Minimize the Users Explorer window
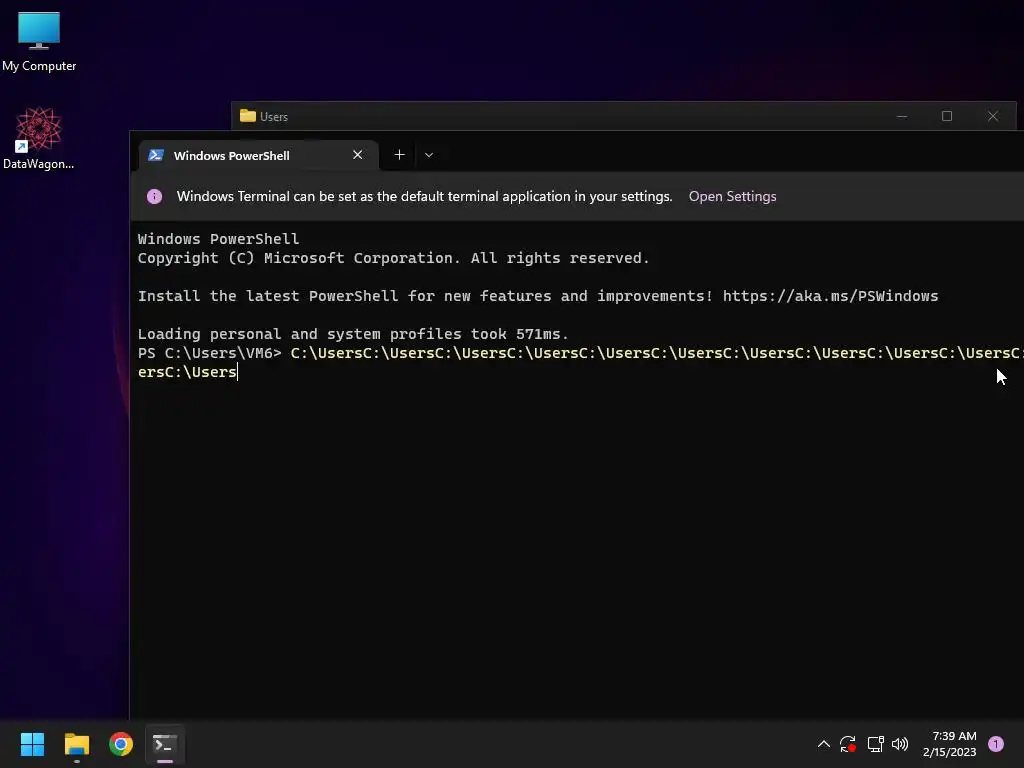The width and height of the screenshot is (1024, 768). click(902, 116)
